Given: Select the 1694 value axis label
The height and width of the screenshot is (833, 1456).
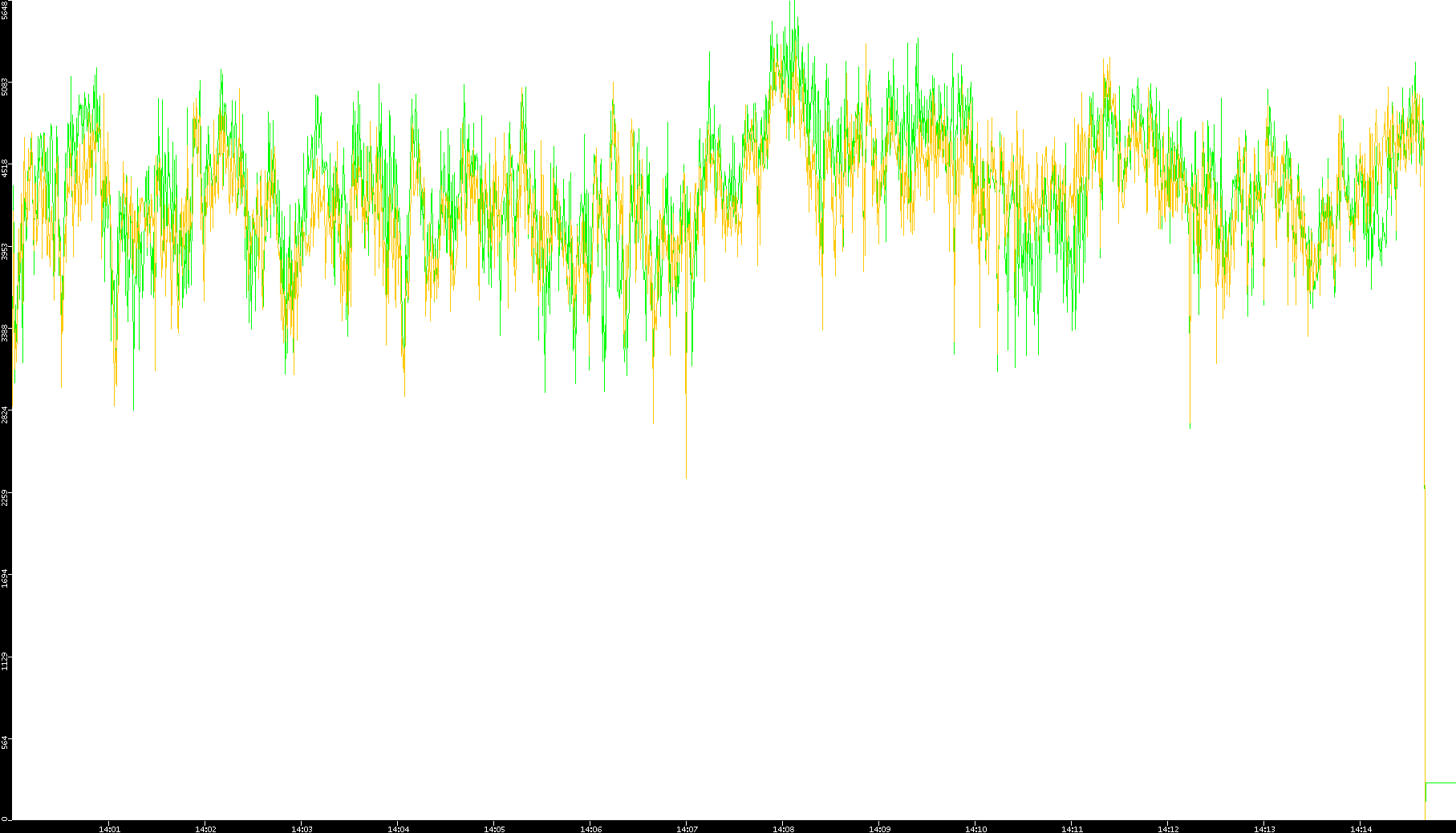Looking at the screenshot, I should (x=5, y=579).
